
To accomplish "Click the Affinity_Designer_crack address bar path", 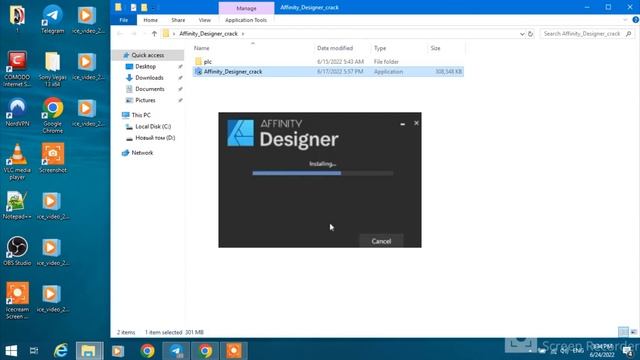I will [x=209, y=34].
